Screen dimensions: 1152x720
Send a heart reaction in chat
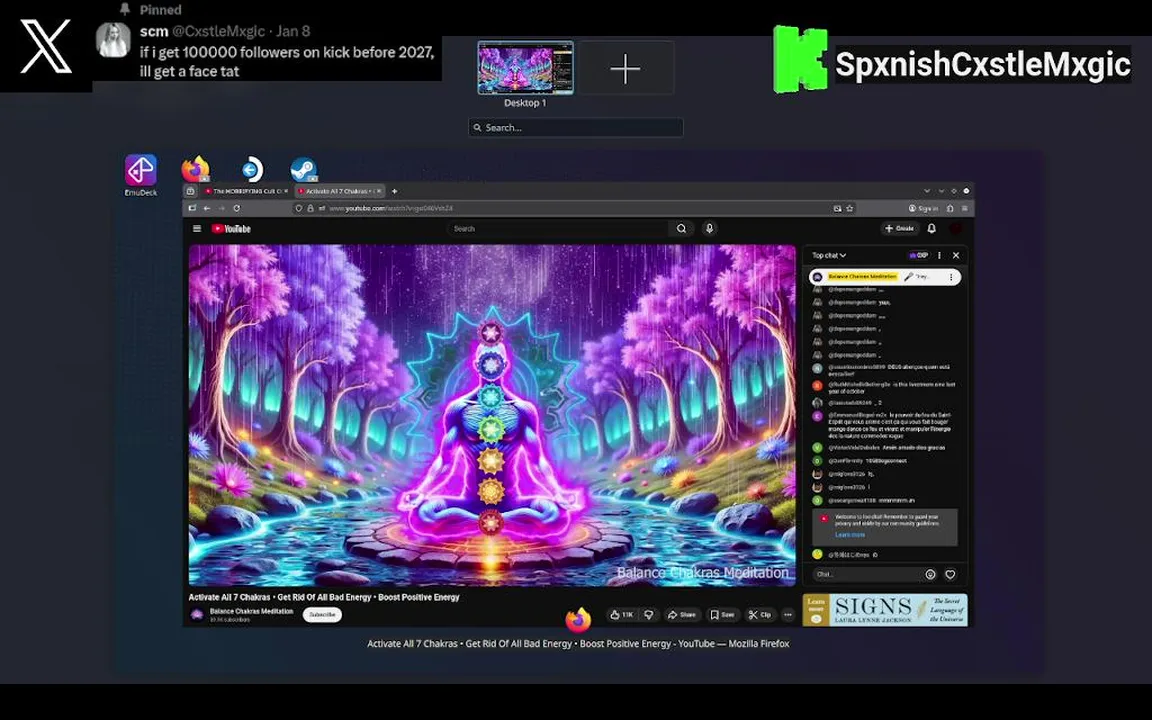tap(951, 575)
